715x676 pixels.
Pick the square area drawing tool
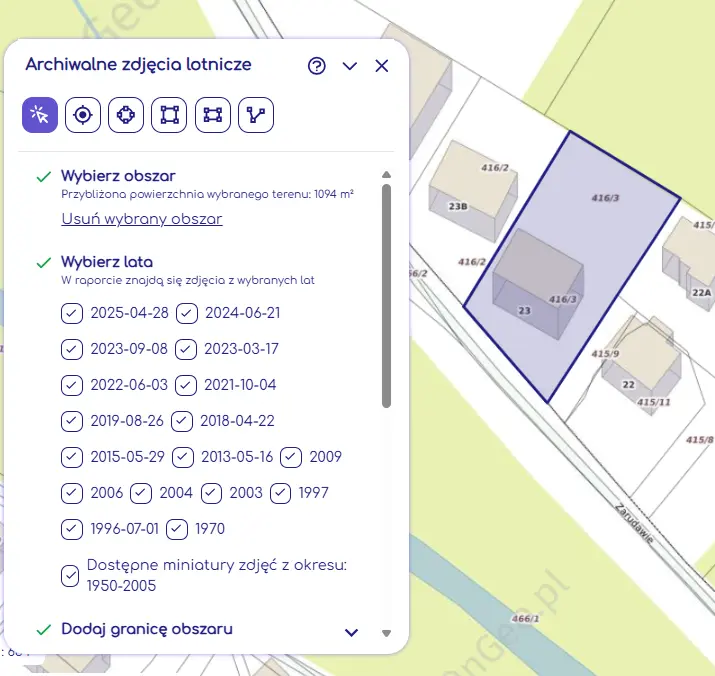click(169, 115)
